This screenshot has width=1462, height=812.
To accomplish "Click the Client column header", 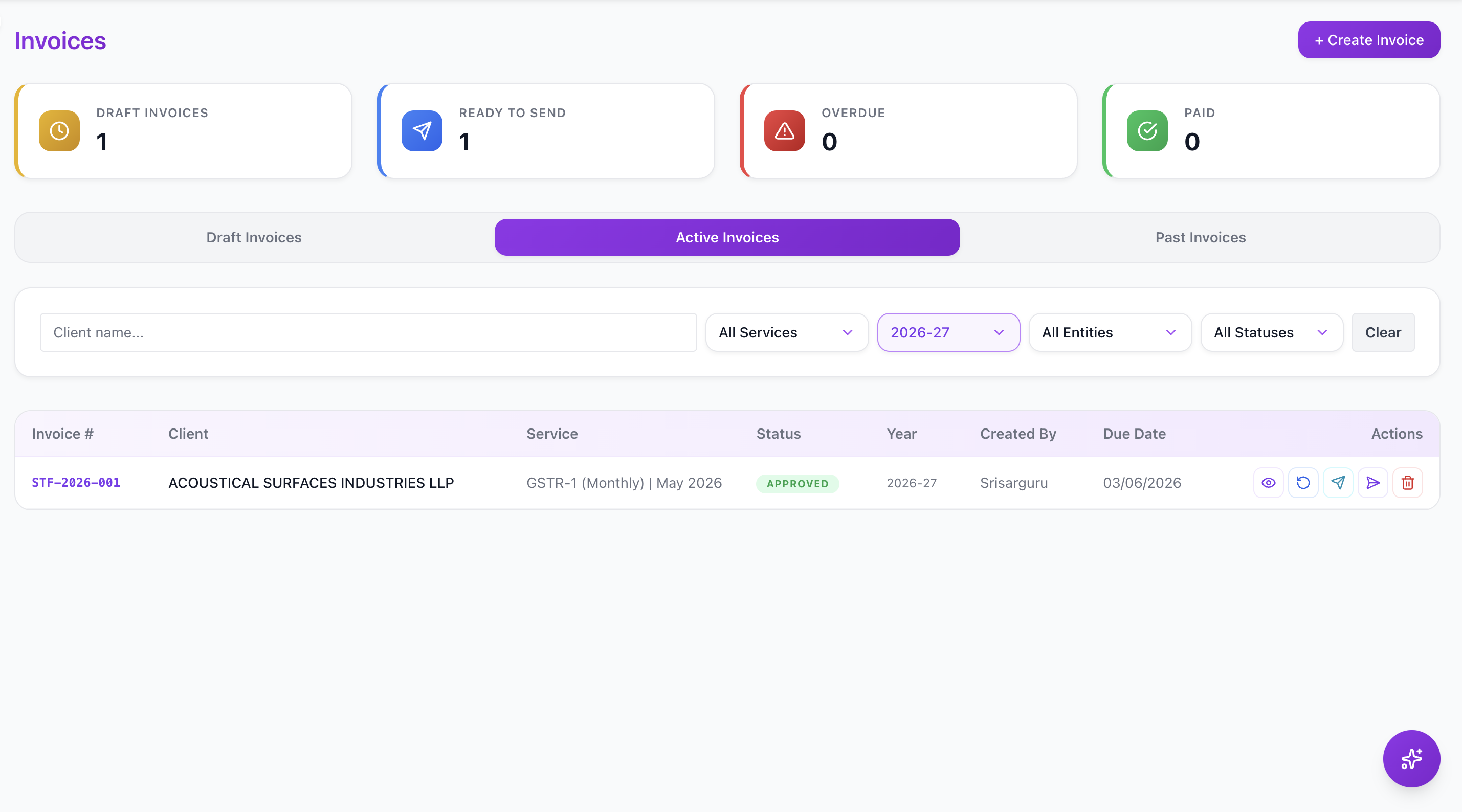I will coord(188,434).
